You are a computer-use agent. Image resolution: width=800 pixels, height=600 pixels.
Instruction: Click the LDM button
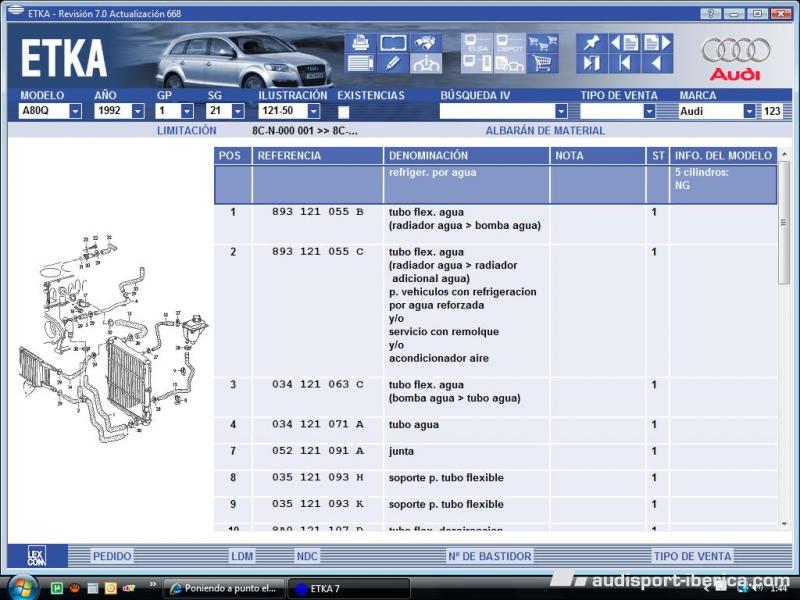coord(242,556)
